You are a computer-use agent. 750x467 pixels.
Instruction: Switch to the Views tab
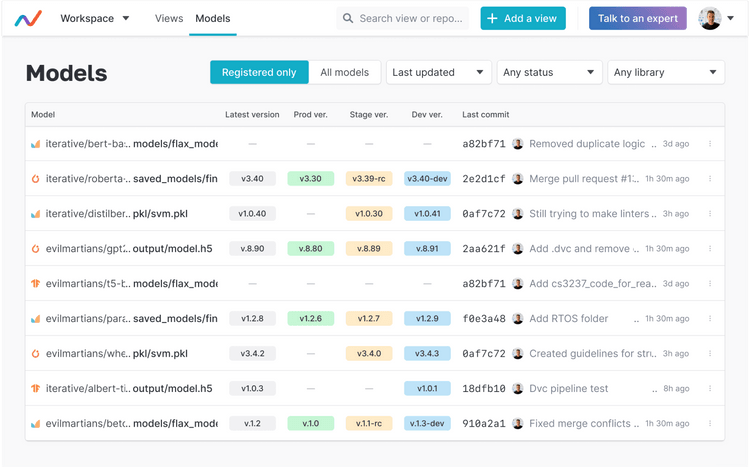pyautogui.click(x=169, y=18)
